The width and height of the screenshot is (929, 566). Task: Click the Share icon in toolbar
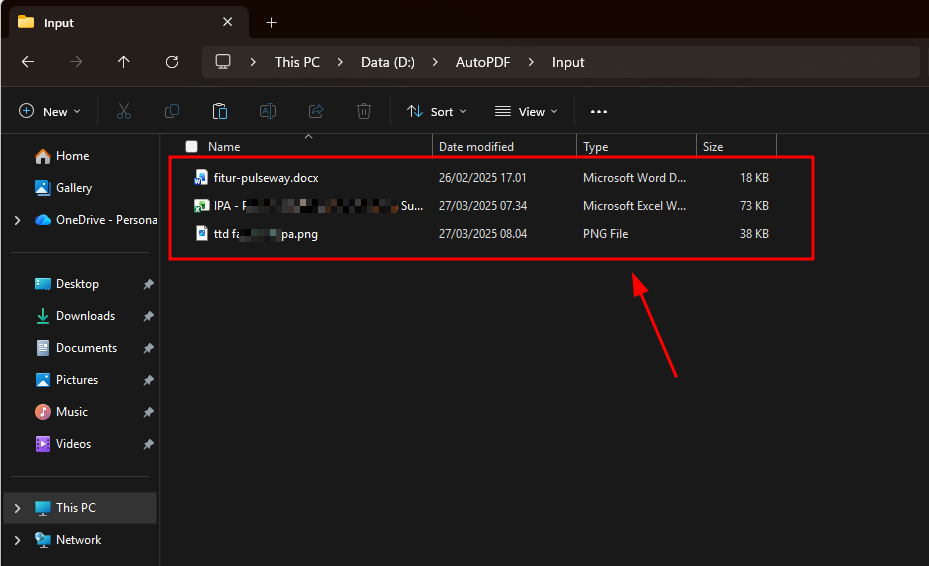pyautogui.click(x=316, y=111)
